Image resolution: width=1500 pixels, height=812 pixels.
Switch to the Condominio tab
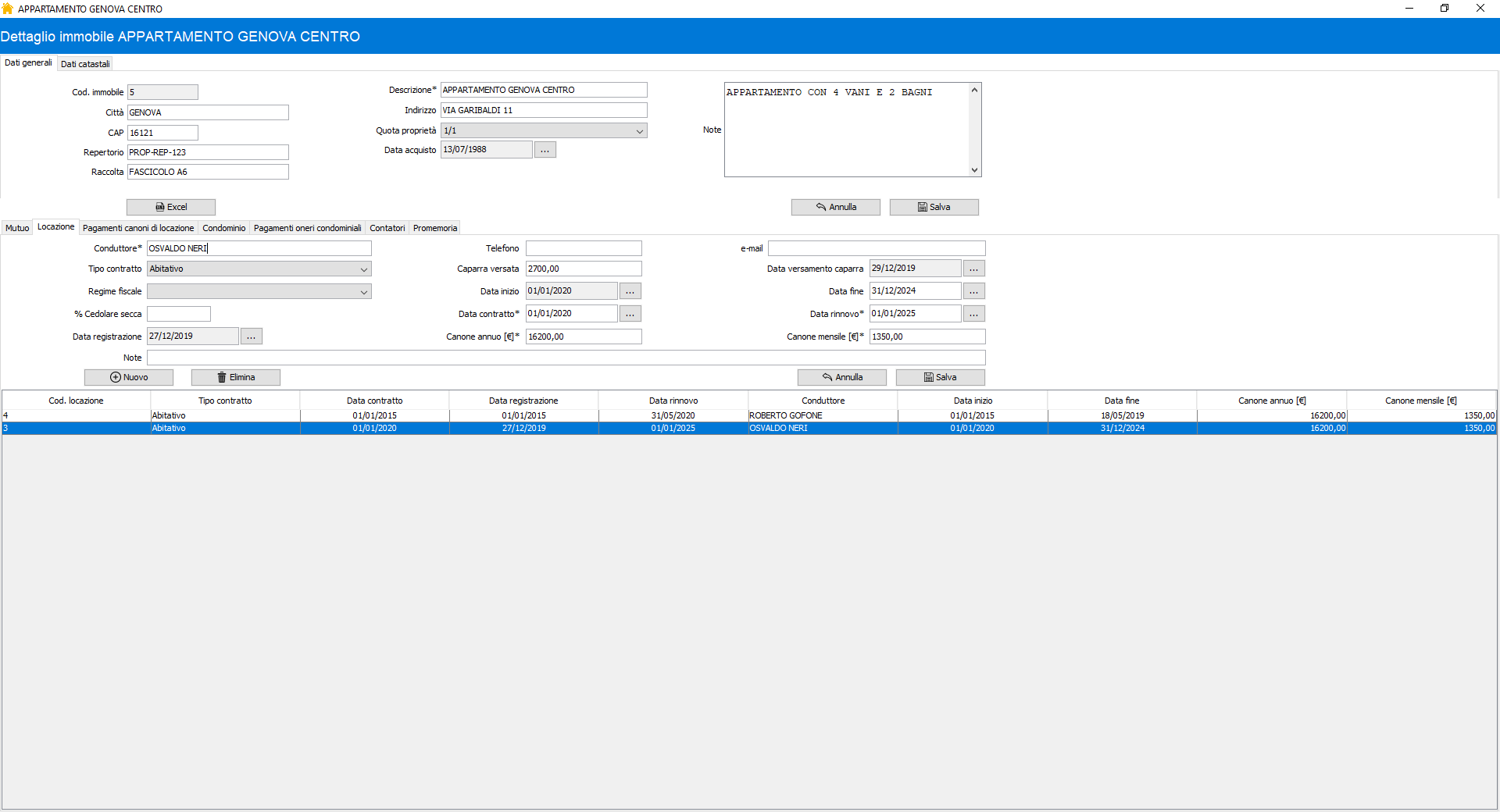[223, 228]
